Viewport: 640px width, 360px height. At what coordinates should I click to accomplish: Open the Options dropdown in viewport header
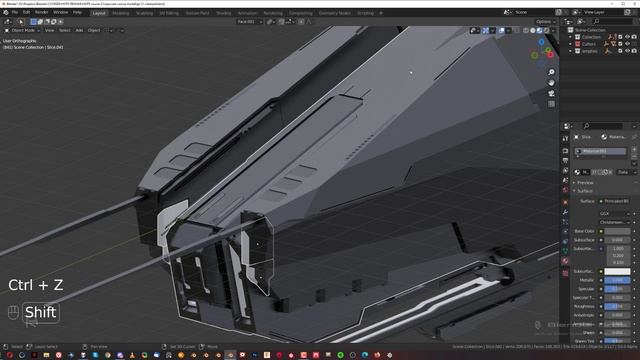point(546,22)
